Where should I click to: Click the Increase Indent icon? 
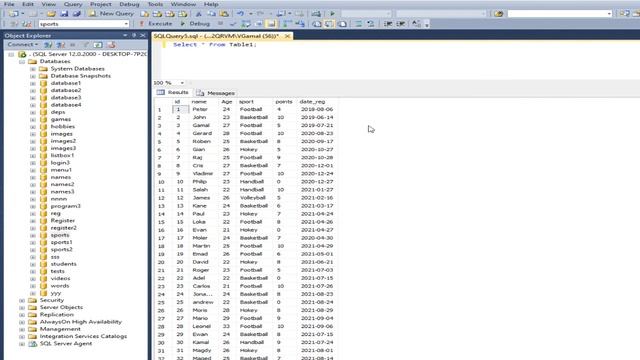pos(401,24)
